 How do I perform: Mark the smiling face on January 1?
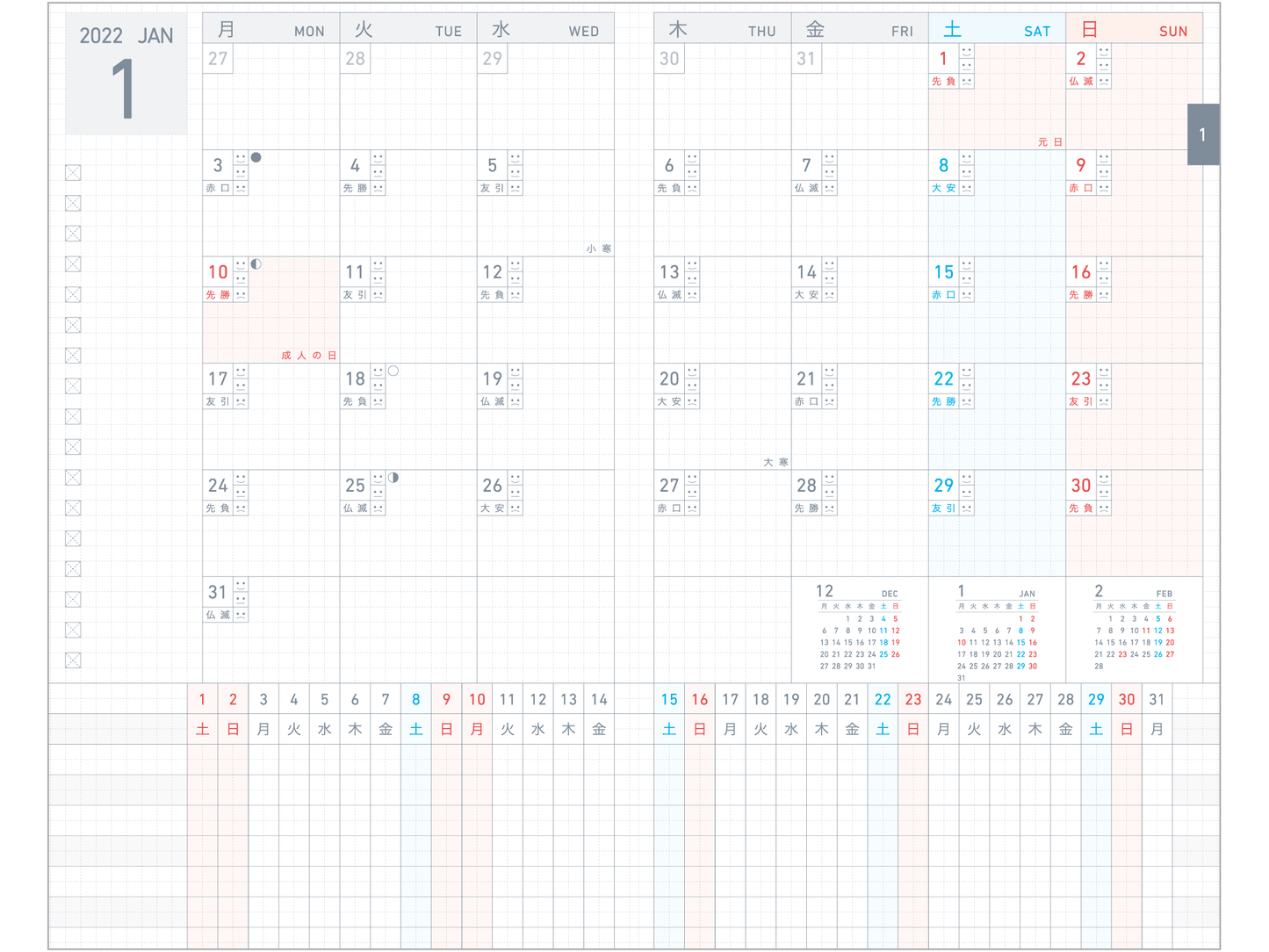(967, 52)
